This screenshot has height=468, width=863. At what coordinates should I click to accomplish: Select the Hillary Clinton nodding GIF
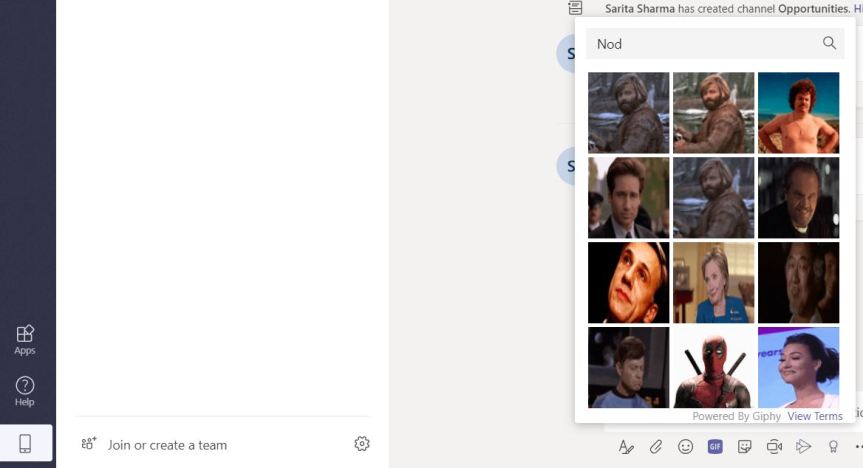713,282
